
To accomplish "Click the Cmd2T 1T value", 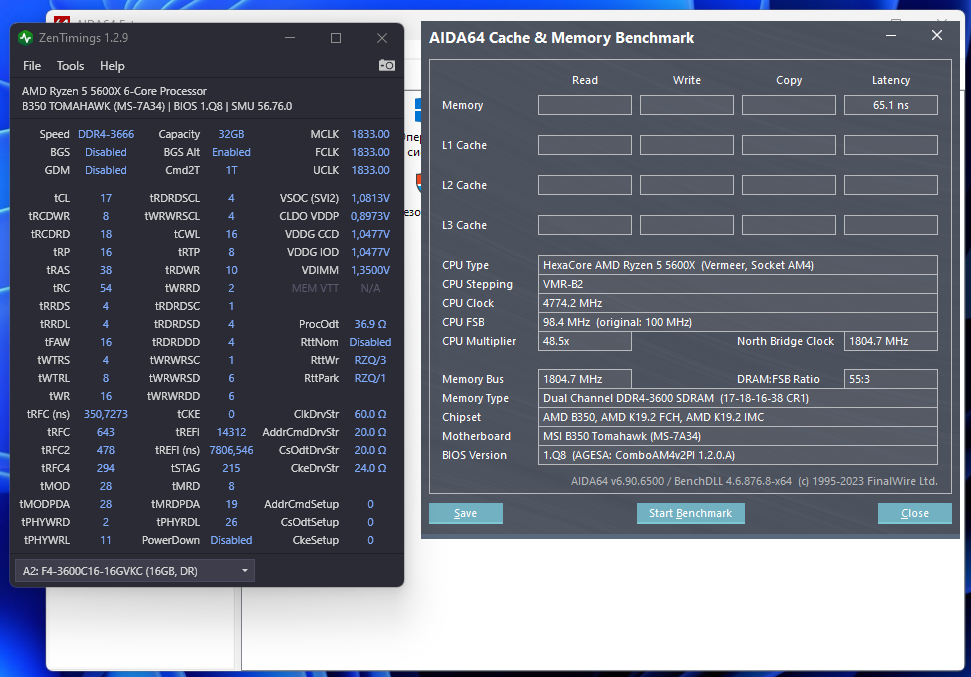I will [x=231, y=170].
